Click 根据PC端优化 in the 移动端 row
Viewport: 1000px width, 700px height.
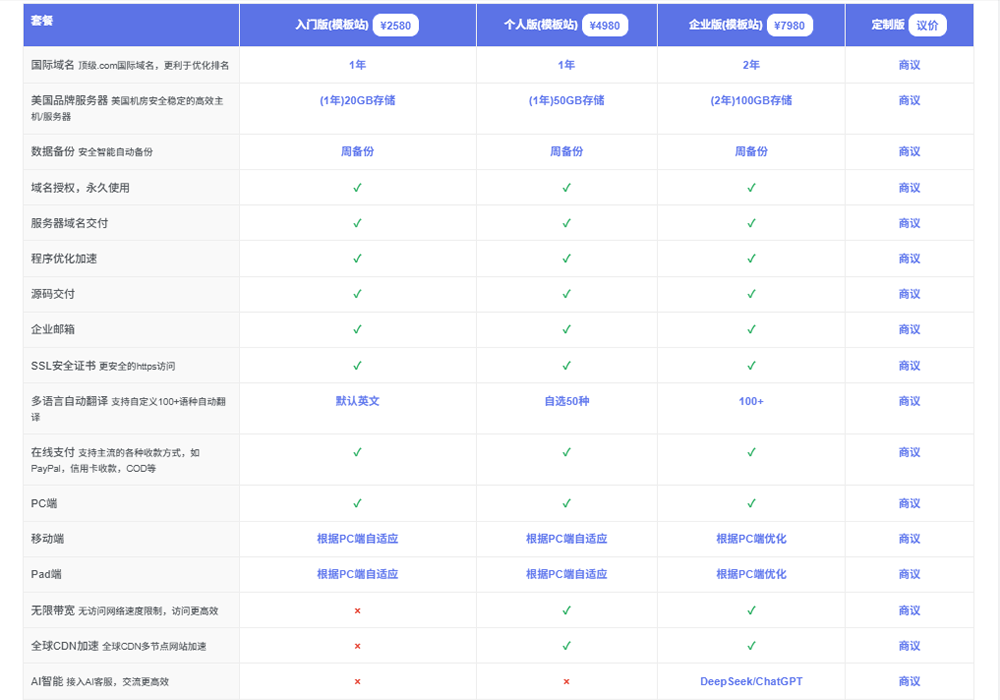click(x=751, y=539)
